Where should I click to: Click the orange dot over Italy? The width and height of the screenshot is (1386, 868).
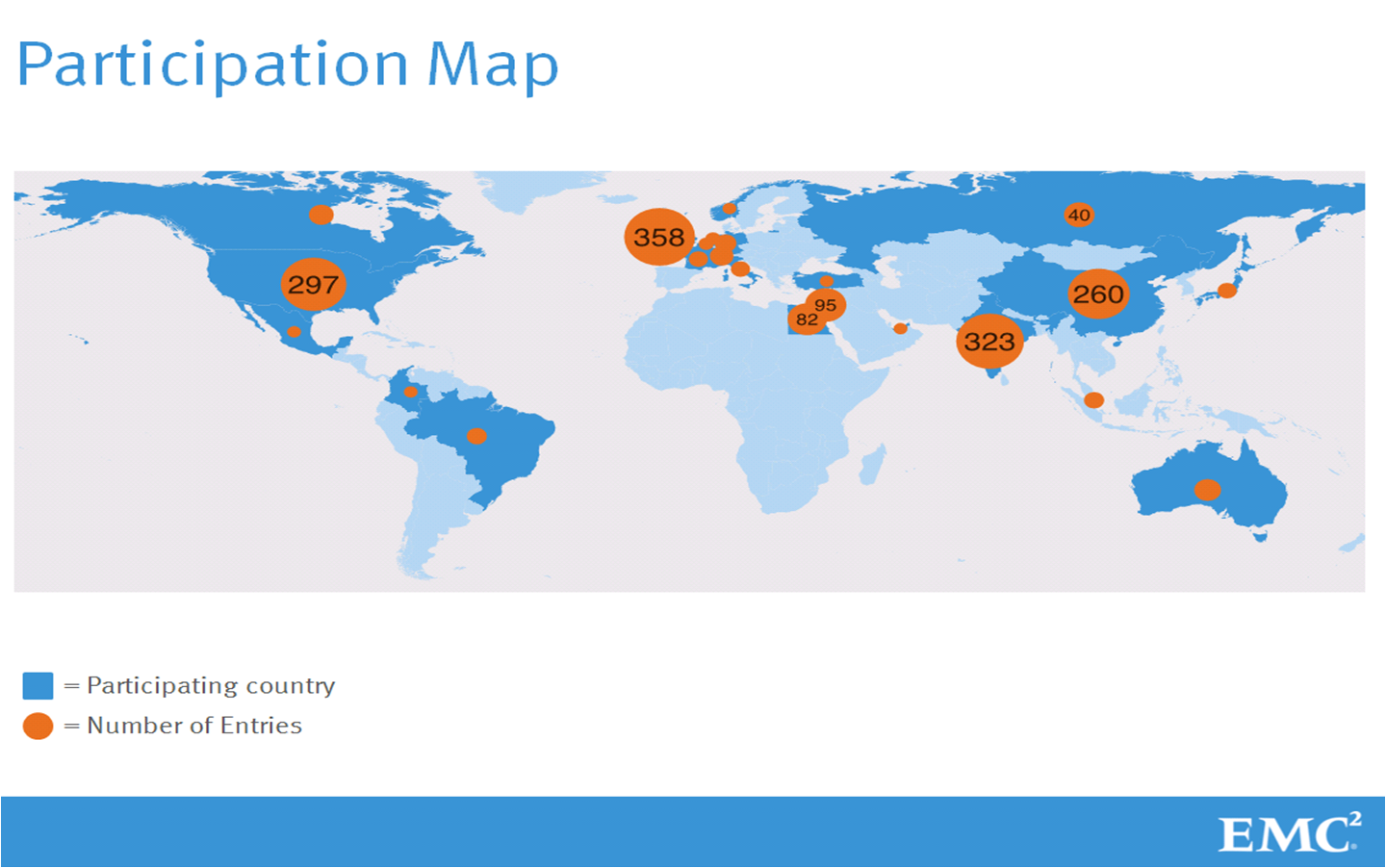pos(740,269)
